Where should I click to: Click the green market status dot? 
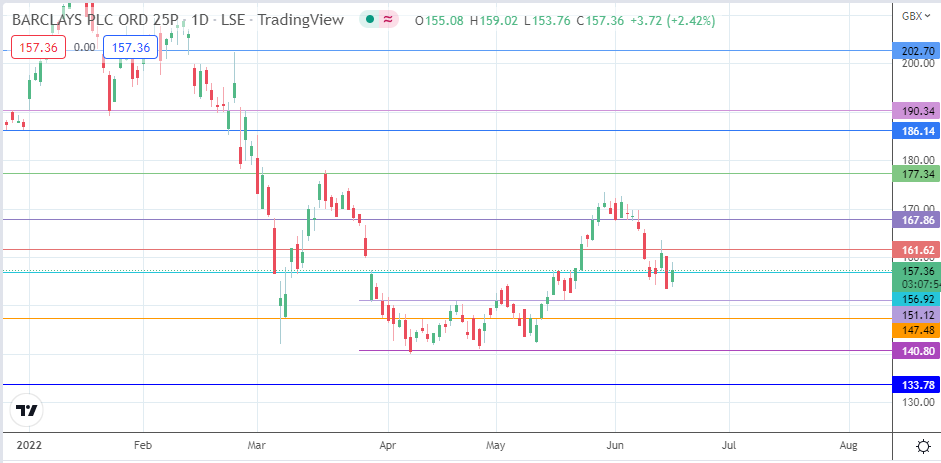click(370, 19)
